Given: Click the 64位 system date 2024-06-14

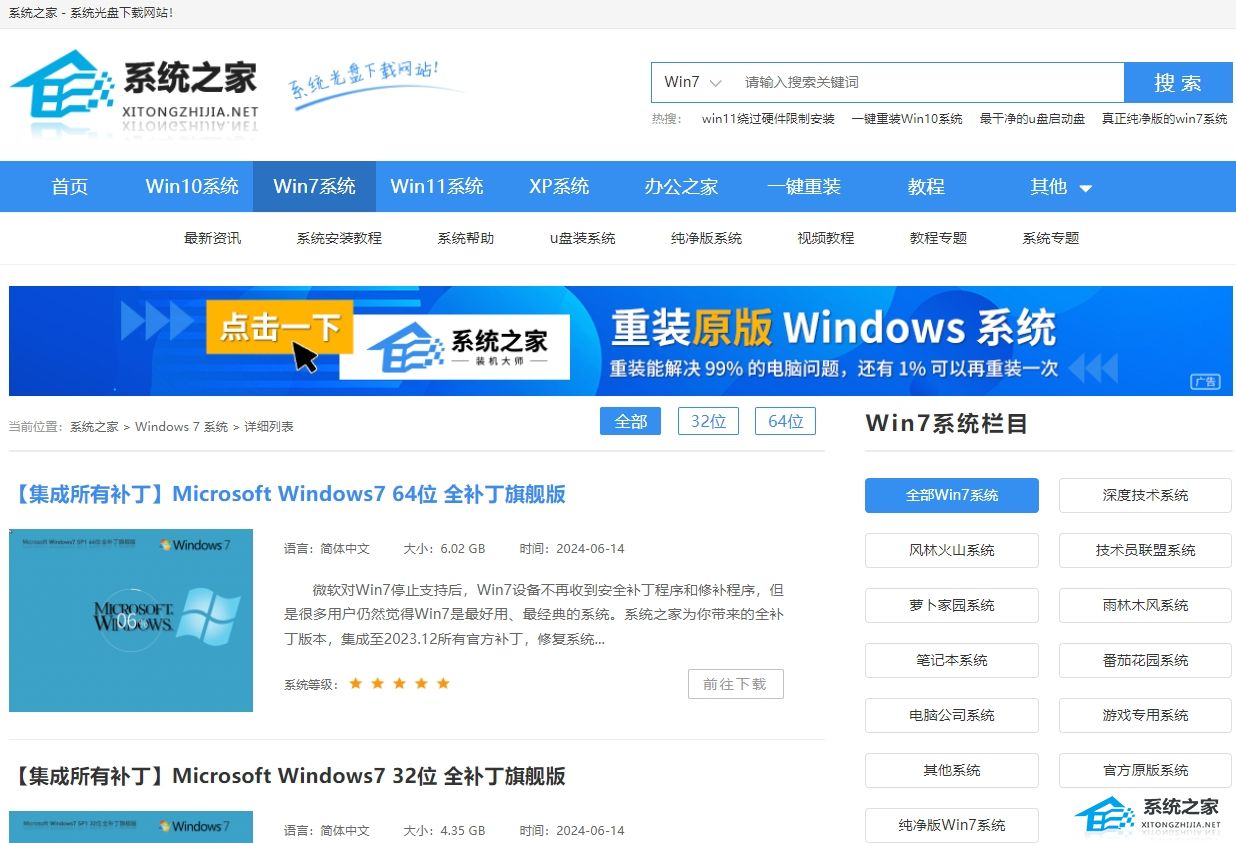Looking at the screenshot, I should pos(590,549).
